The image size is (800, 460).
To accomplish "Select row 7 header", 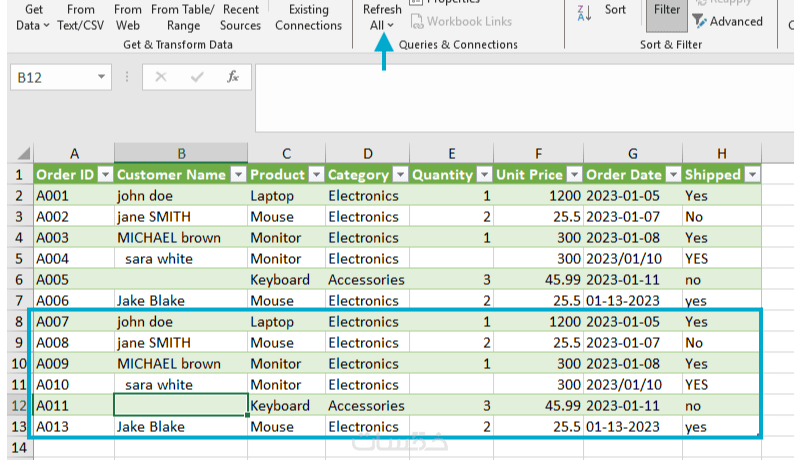I will tap(16, 300).
